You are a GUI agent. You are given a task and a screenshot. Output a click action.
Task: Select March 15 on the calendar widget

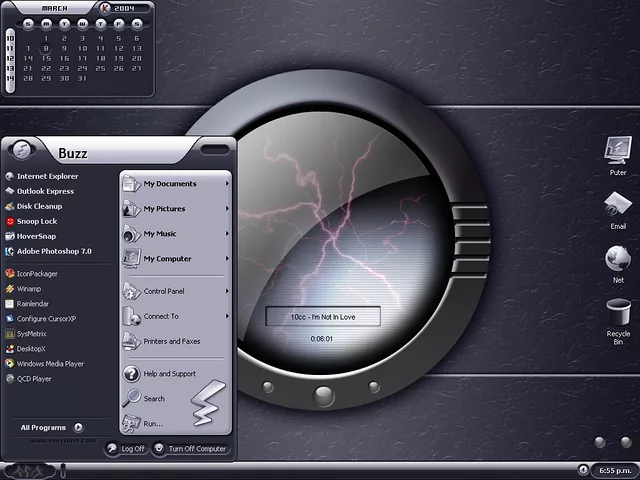point(46,58)
